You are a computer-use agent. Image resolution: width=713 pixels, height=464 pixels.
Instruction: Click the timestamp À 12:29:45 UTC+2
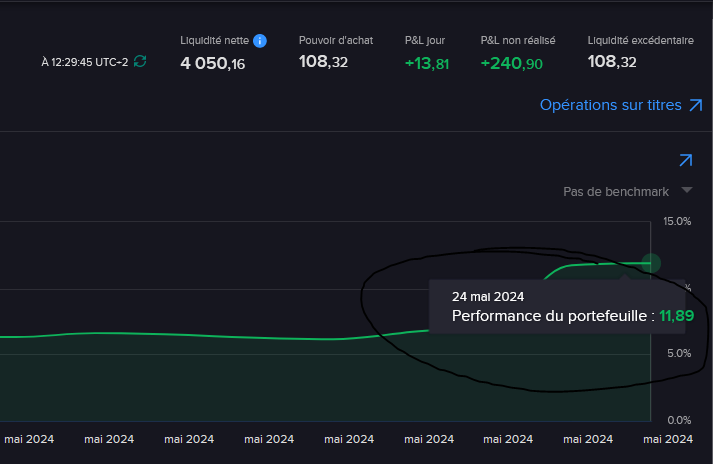point(85,62)
